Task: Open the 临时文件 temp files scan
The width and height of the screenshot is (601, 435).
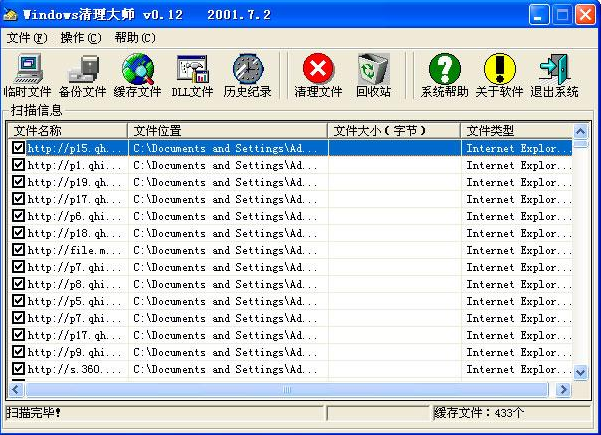Action: click(x=28, y=75)
